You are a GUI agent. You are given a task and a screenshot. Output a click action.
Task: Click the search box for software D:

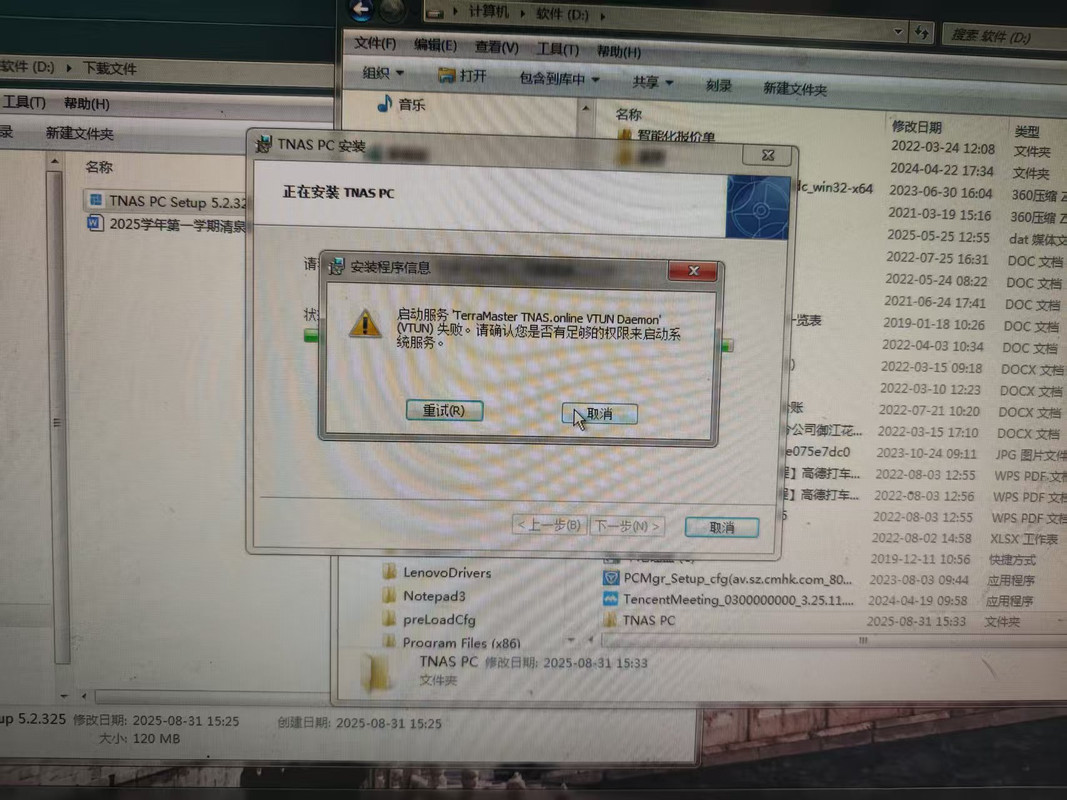tap(1004, 36)
